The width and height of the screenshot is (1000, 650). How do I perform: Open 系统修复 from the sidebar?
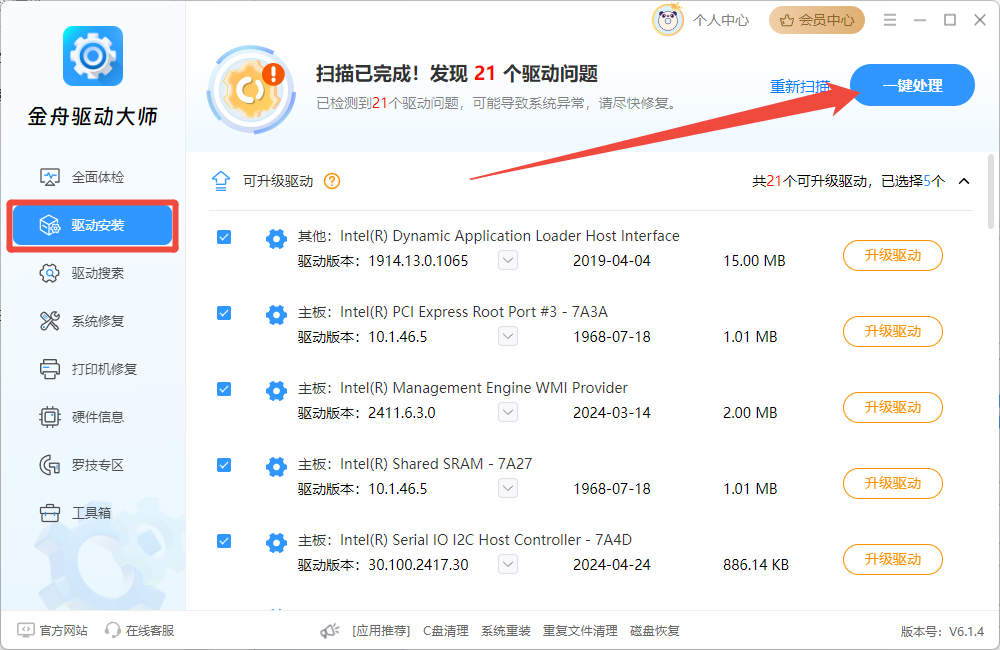(92, 321)
